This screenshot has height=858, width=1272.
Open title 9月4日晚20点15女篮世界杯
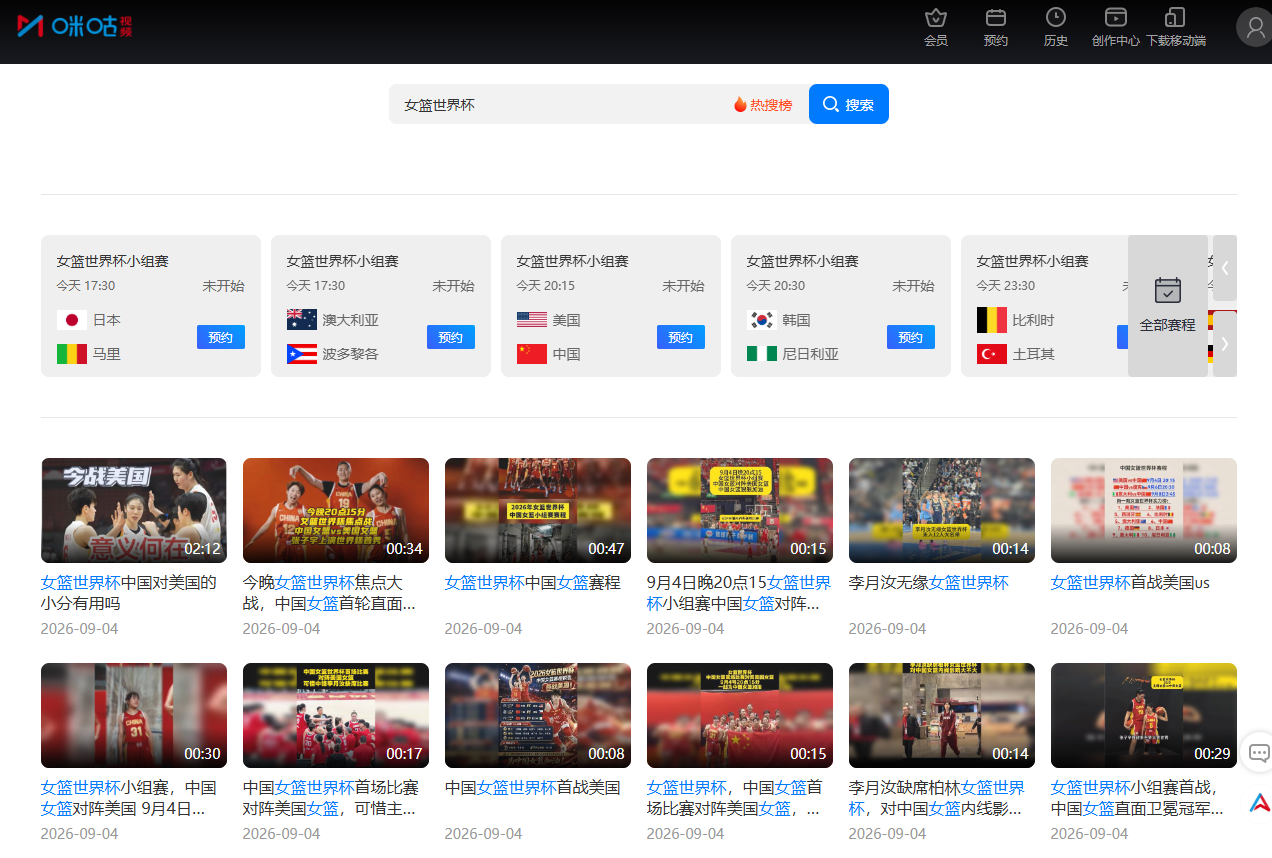[x=739, y=593]
